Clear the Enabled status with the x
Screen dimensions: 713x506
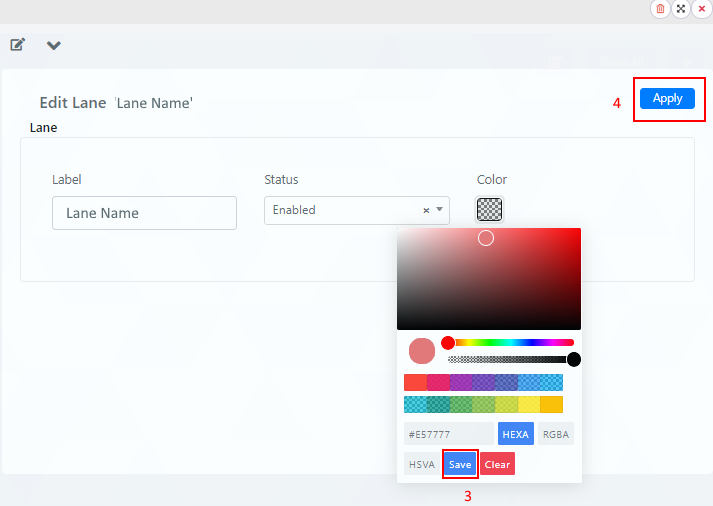[x=426, y=210]
